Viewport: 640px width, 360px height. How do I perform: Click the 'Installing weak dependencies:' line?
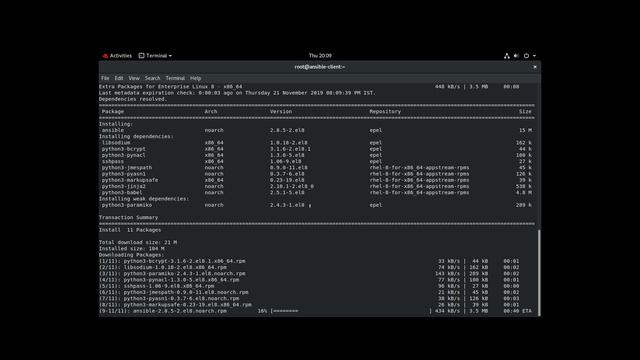click(x=144, y=199)
